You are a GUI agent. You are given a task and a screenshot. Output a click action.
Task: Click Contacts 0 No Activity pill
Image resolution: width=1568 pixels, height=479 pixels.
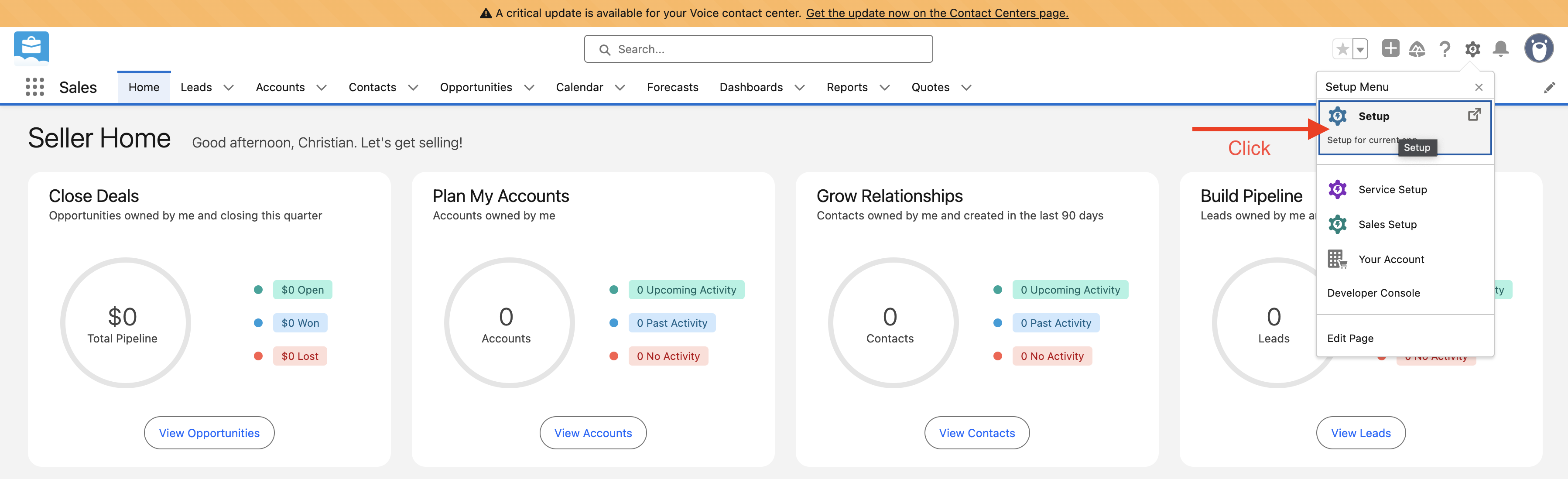[x=1052, y=356]
